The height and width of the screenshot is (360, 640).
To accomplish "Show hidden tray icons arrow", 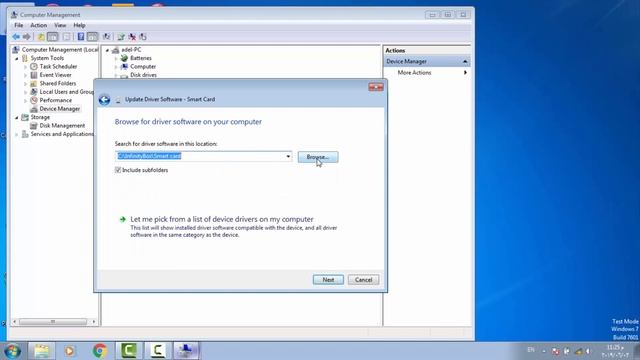I will pos(544,351).
